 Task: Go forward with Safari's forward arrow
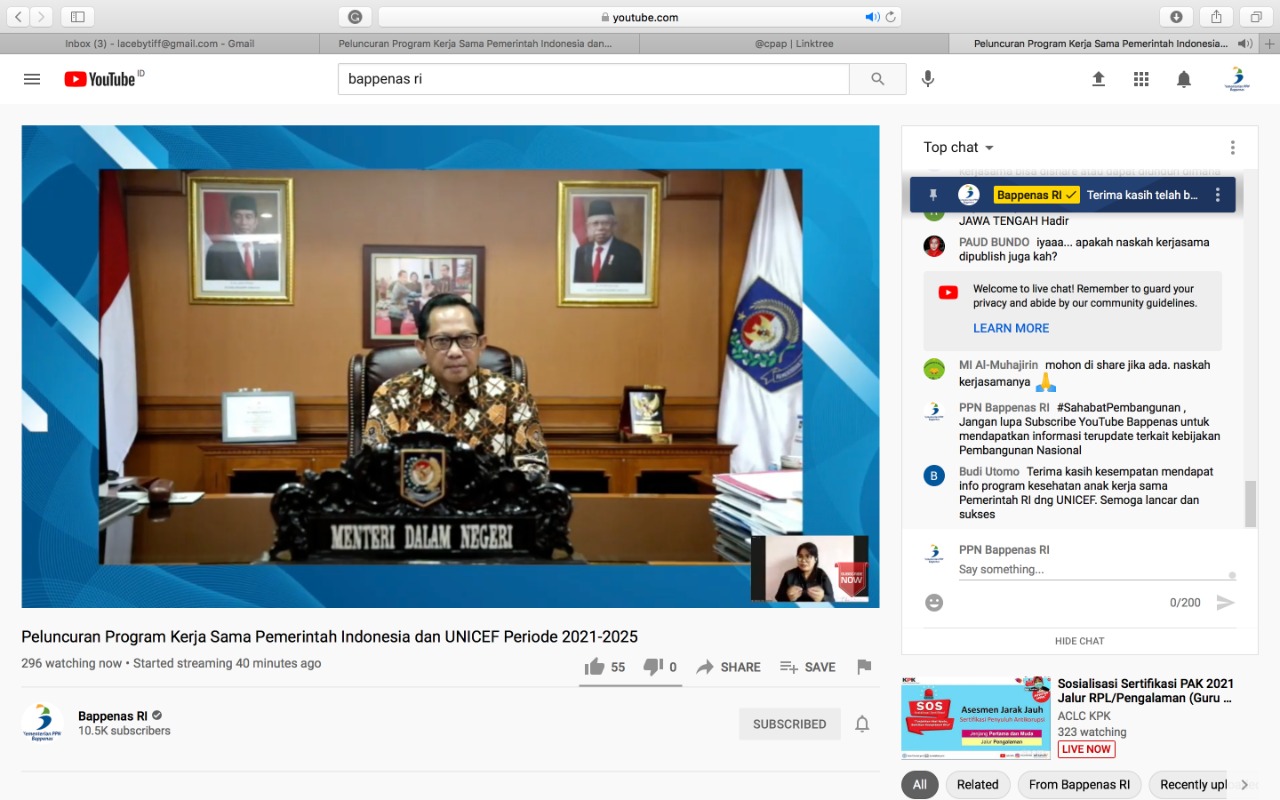pyautogui.click(x=41, y=16)
